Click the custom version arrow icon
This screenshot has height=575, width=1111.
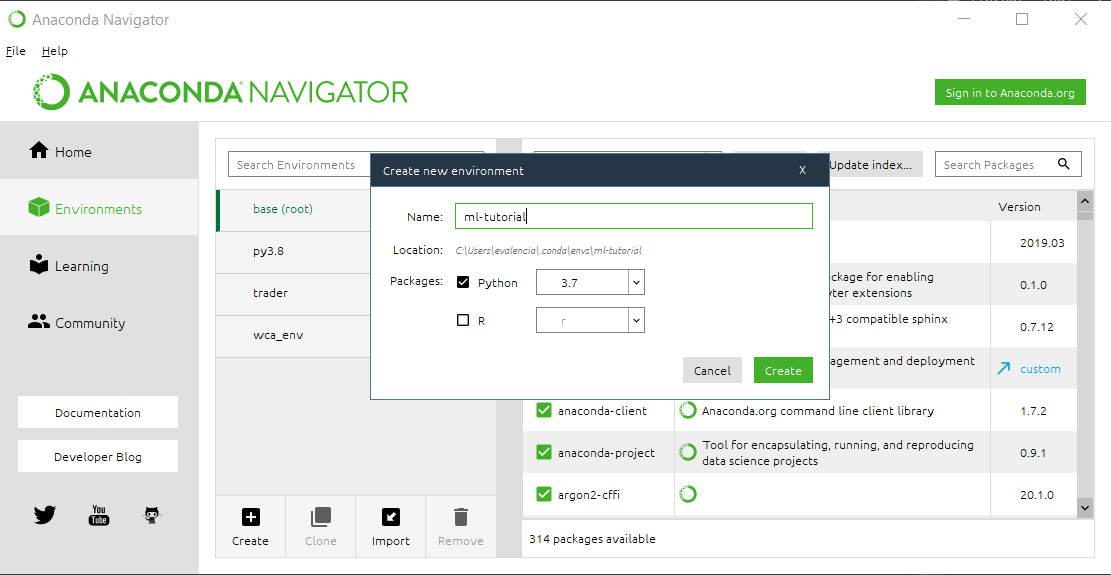(x=1003, y=368)
